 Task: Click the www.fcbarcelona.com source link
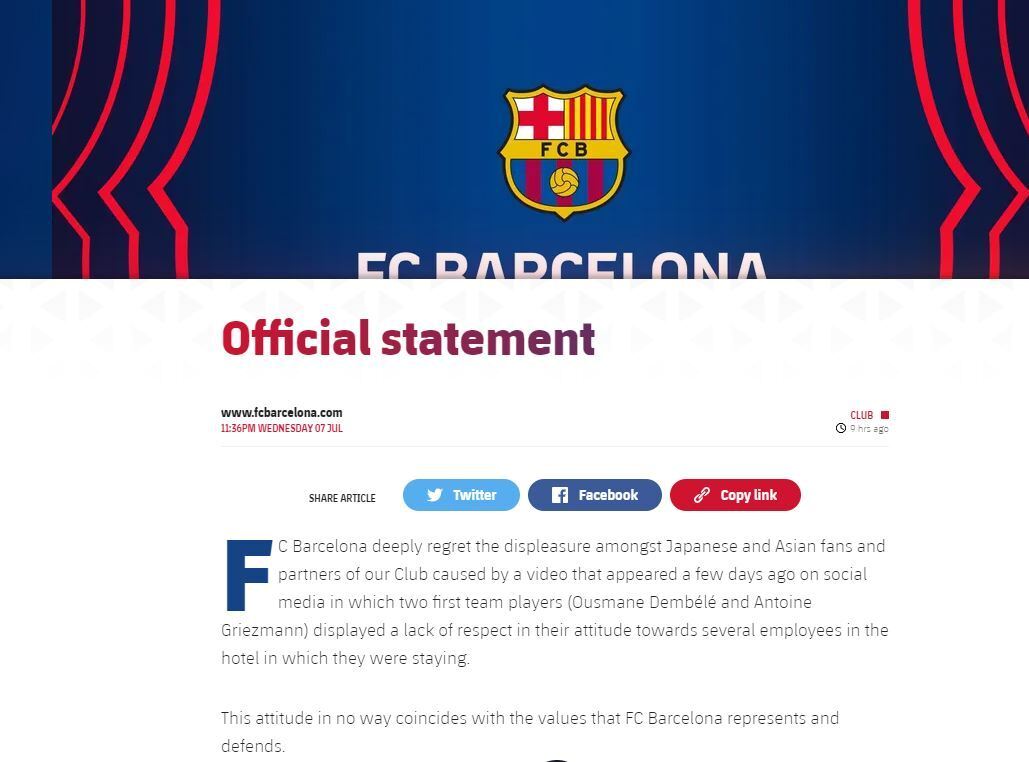(281, 412)
